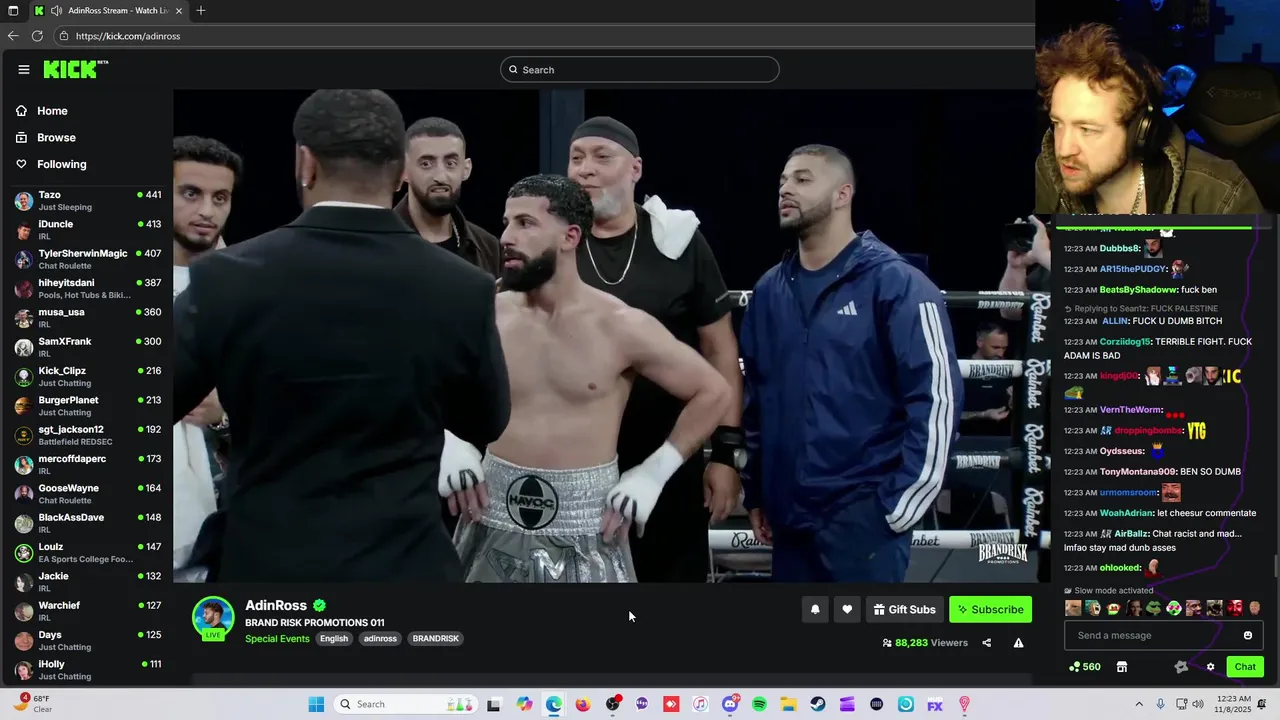Open Firefox from the taskbar
Image resolution: width=1280 pixels, height=720 pixels.
click(583, 704)
